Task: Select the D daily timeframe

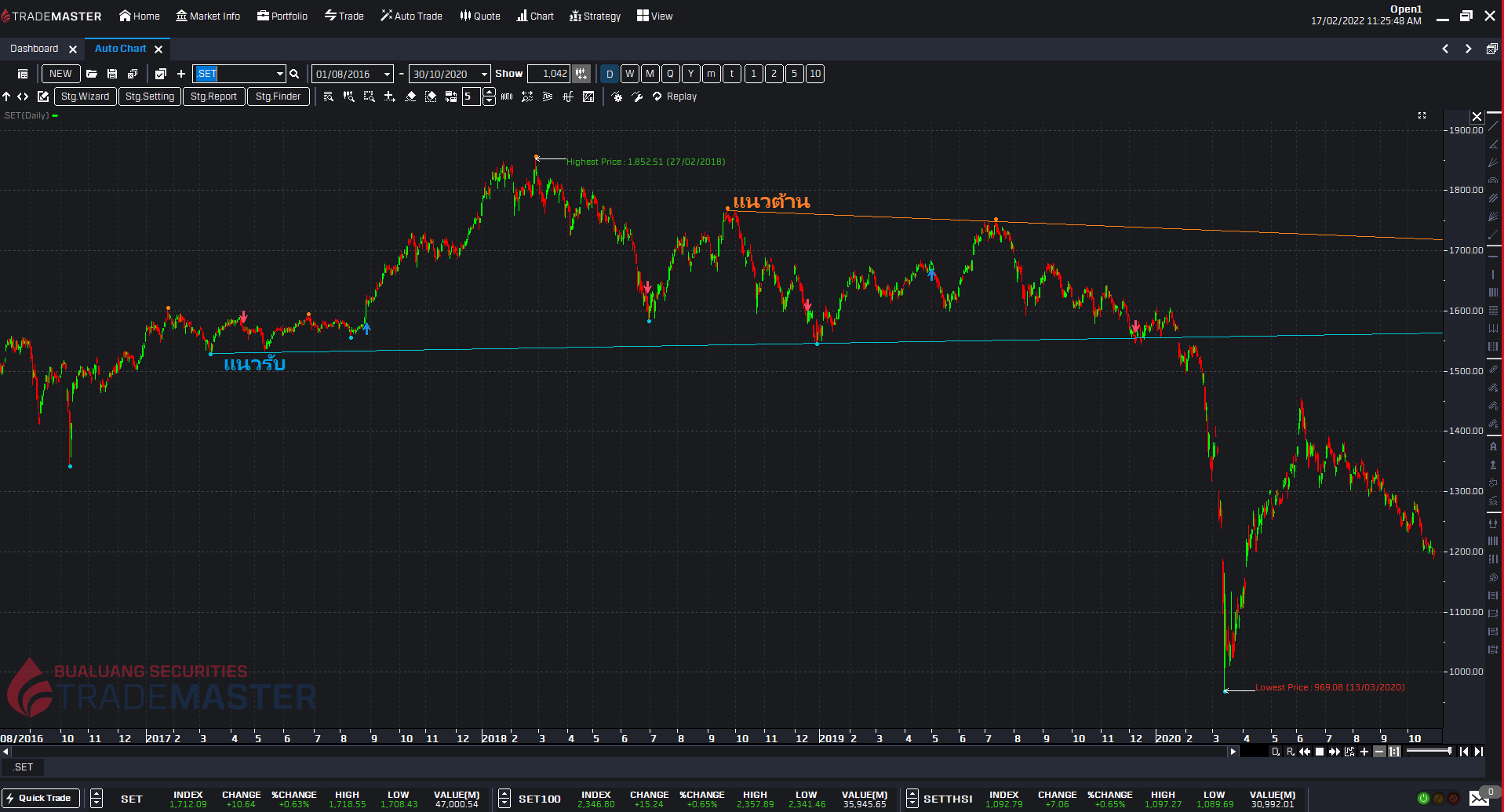Action: point(610,74)
